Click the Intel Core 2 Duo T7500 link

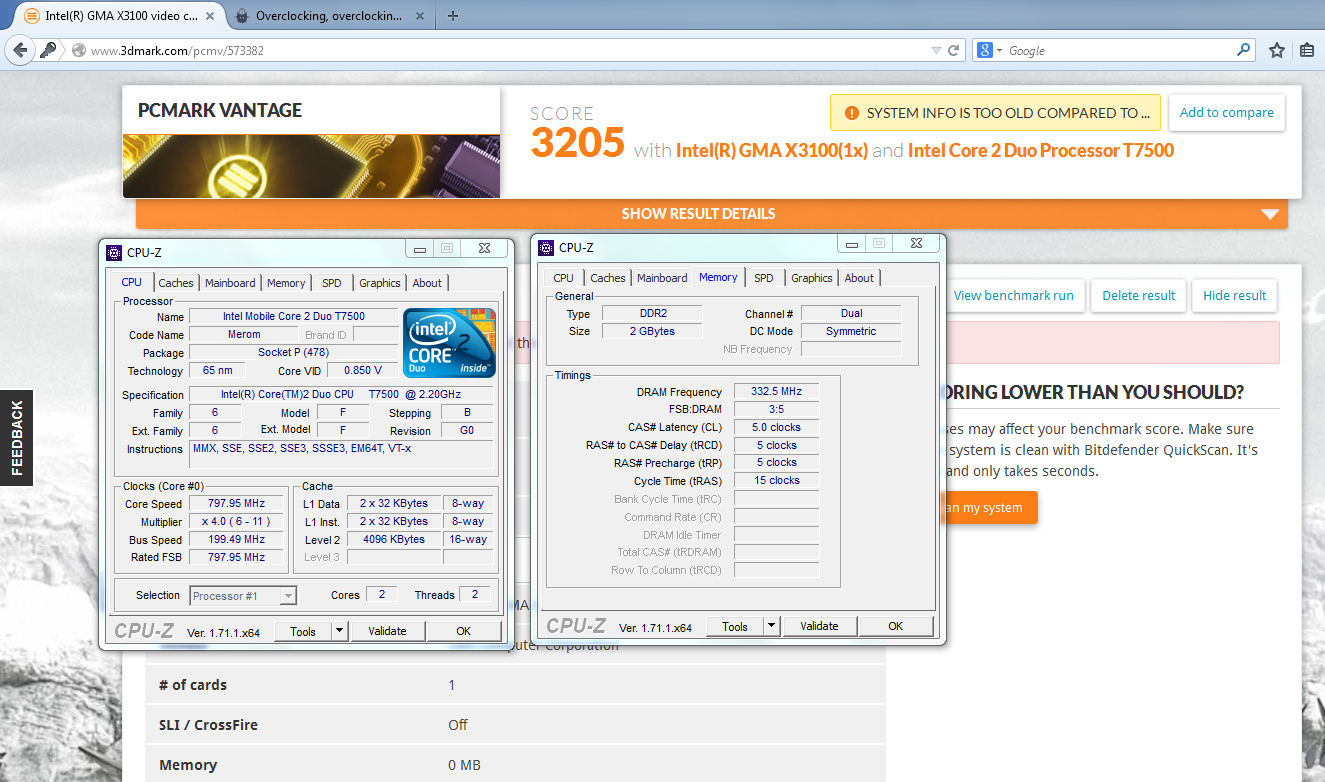pos(1041,151)
